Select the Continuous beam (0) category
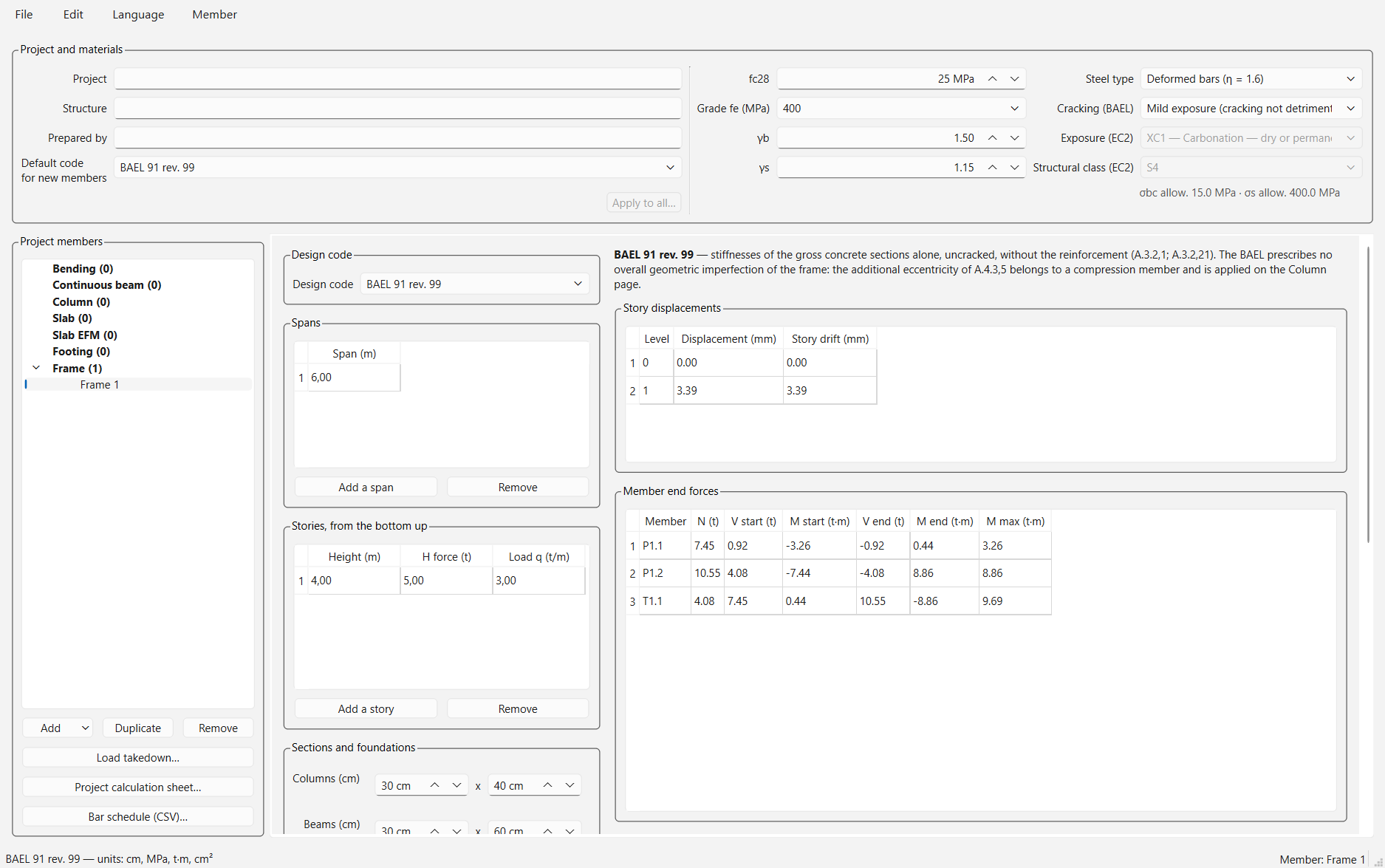This screenshot has width=1385, height=868. [106, 285]
